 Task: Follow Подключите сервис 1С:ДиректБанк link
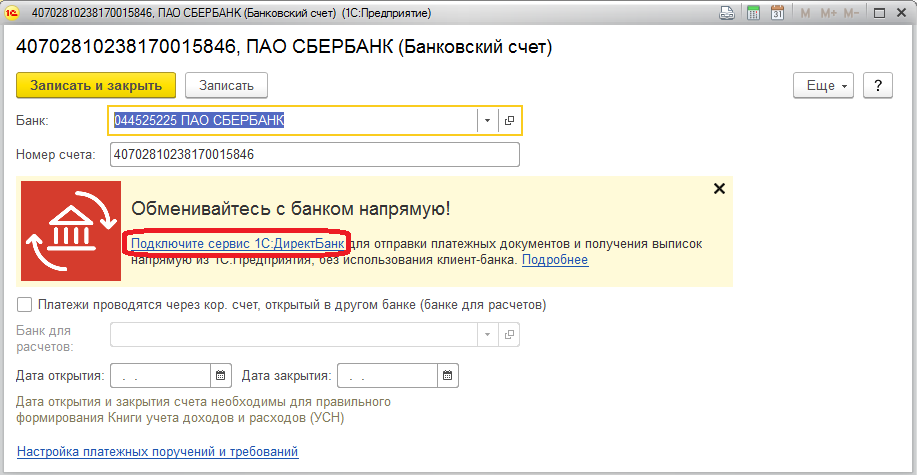point(237,243)
